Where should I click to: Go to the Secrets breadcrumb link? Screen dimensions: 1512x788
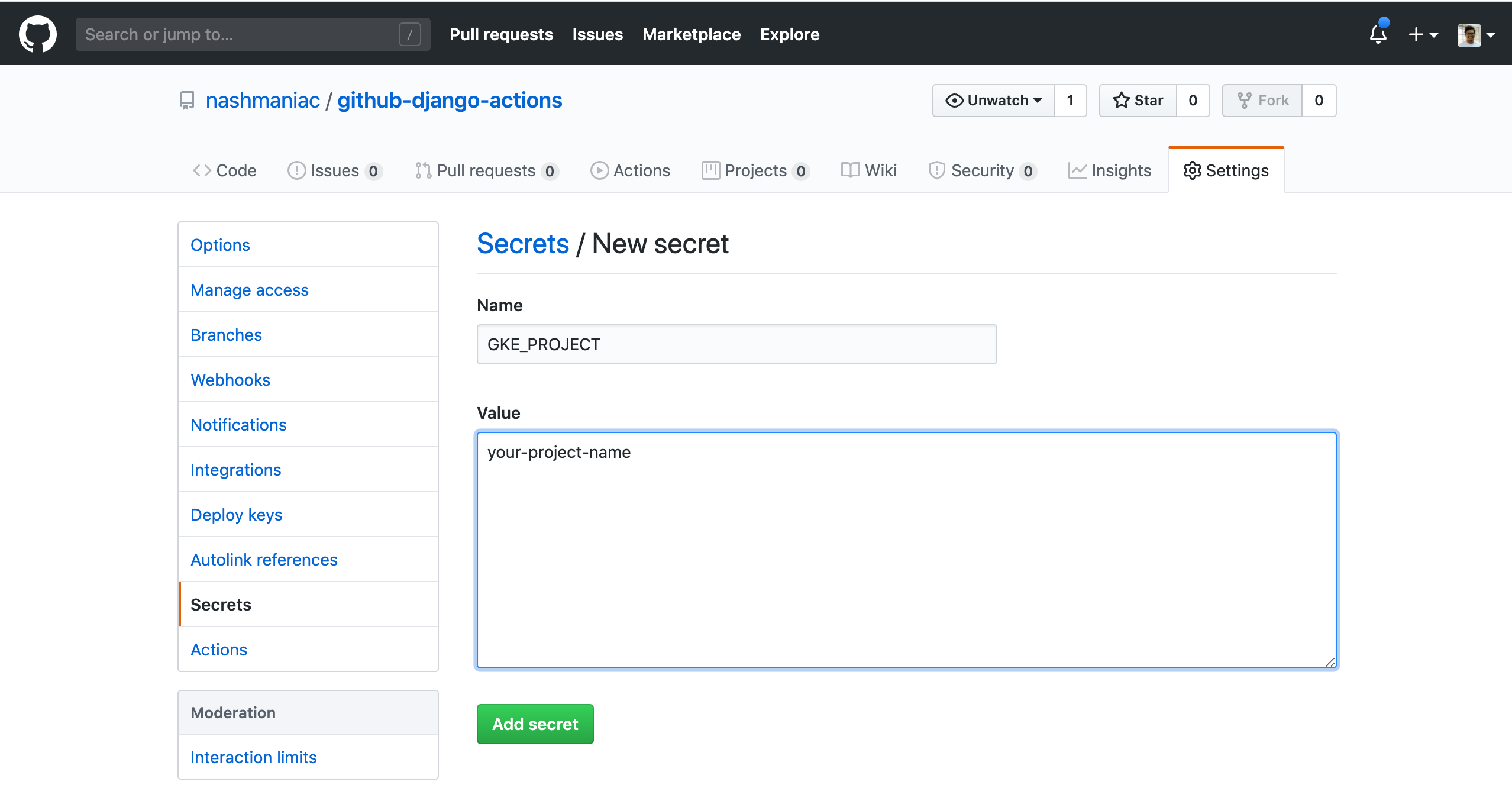[522, 244]
